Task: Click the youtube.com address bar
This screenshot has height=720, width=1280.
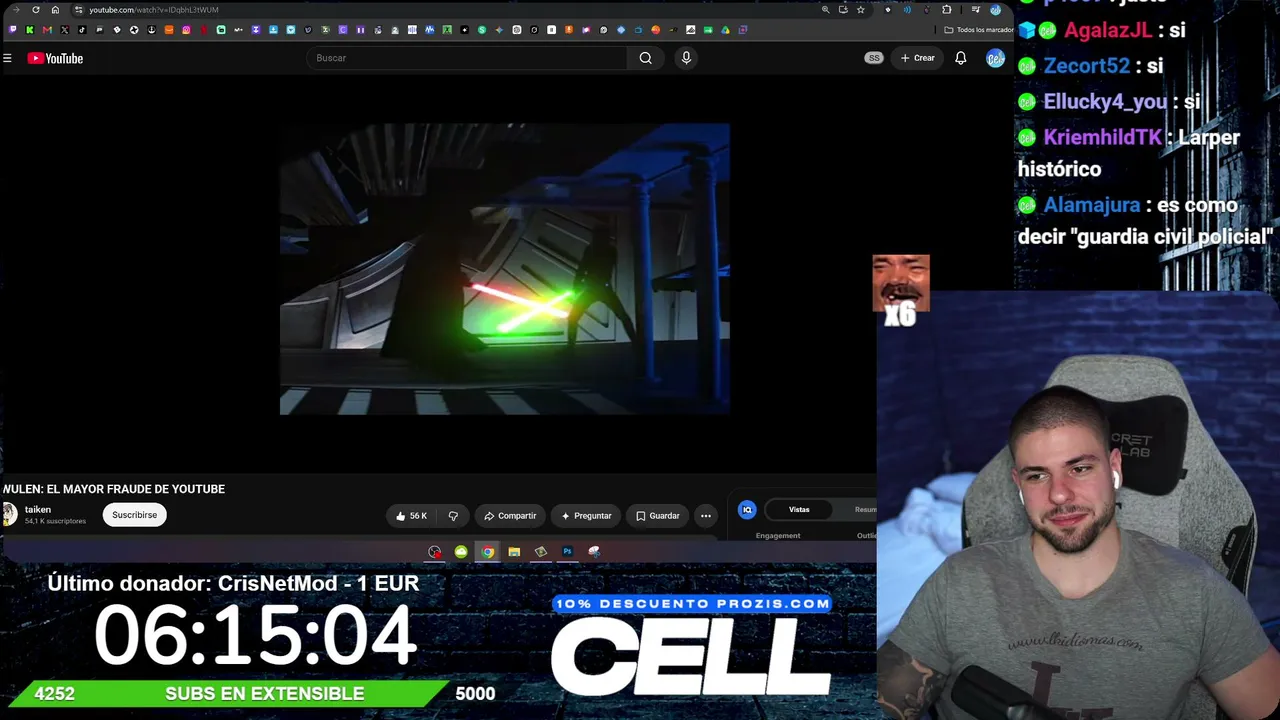Action: point(445,10)
